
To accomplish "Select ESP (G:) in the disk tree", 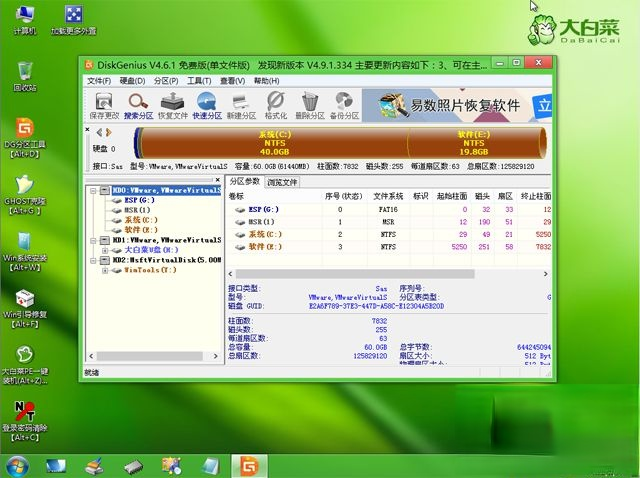I will 139,200.
